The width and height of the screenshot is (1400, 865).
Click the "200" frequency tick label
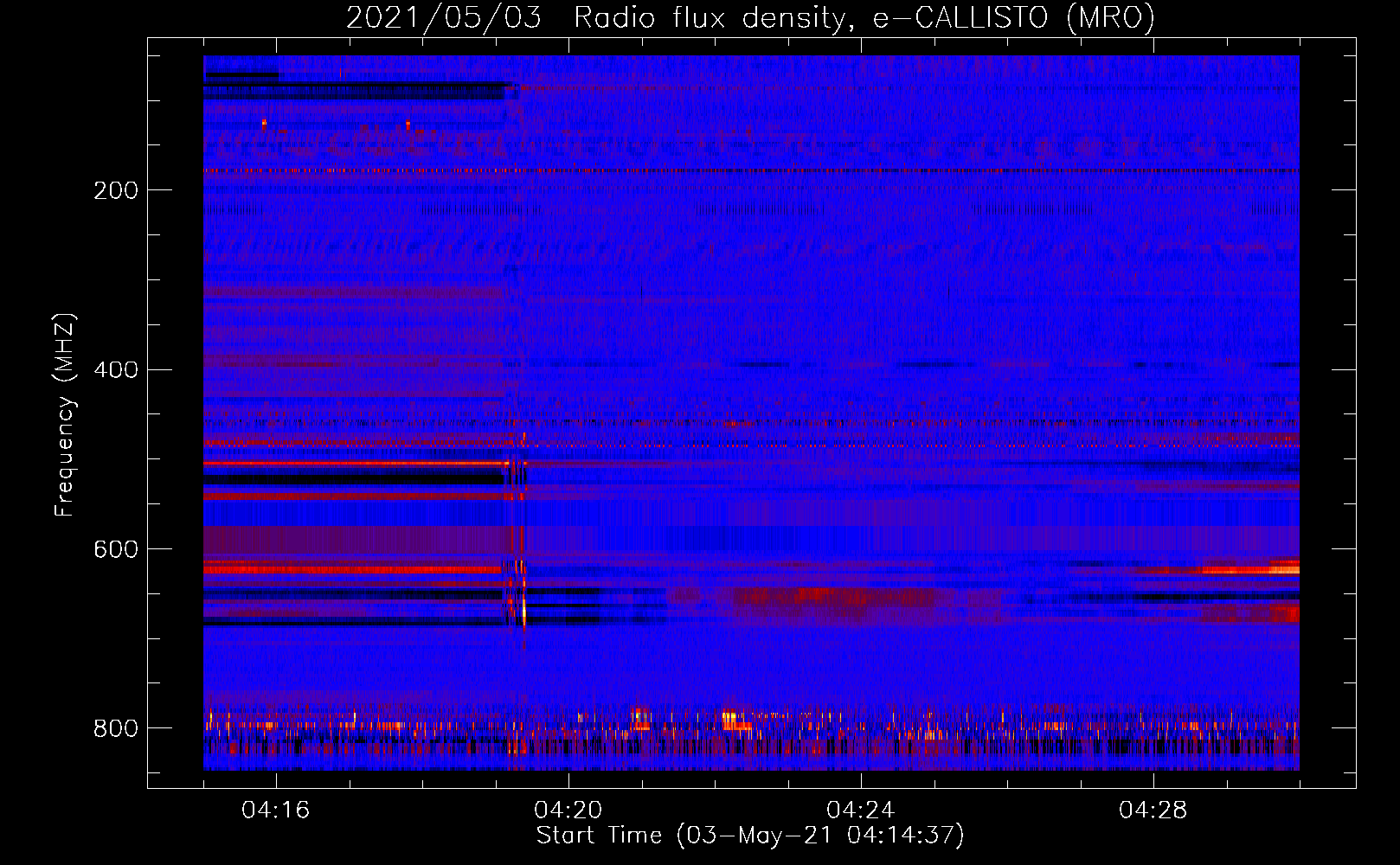116,190
